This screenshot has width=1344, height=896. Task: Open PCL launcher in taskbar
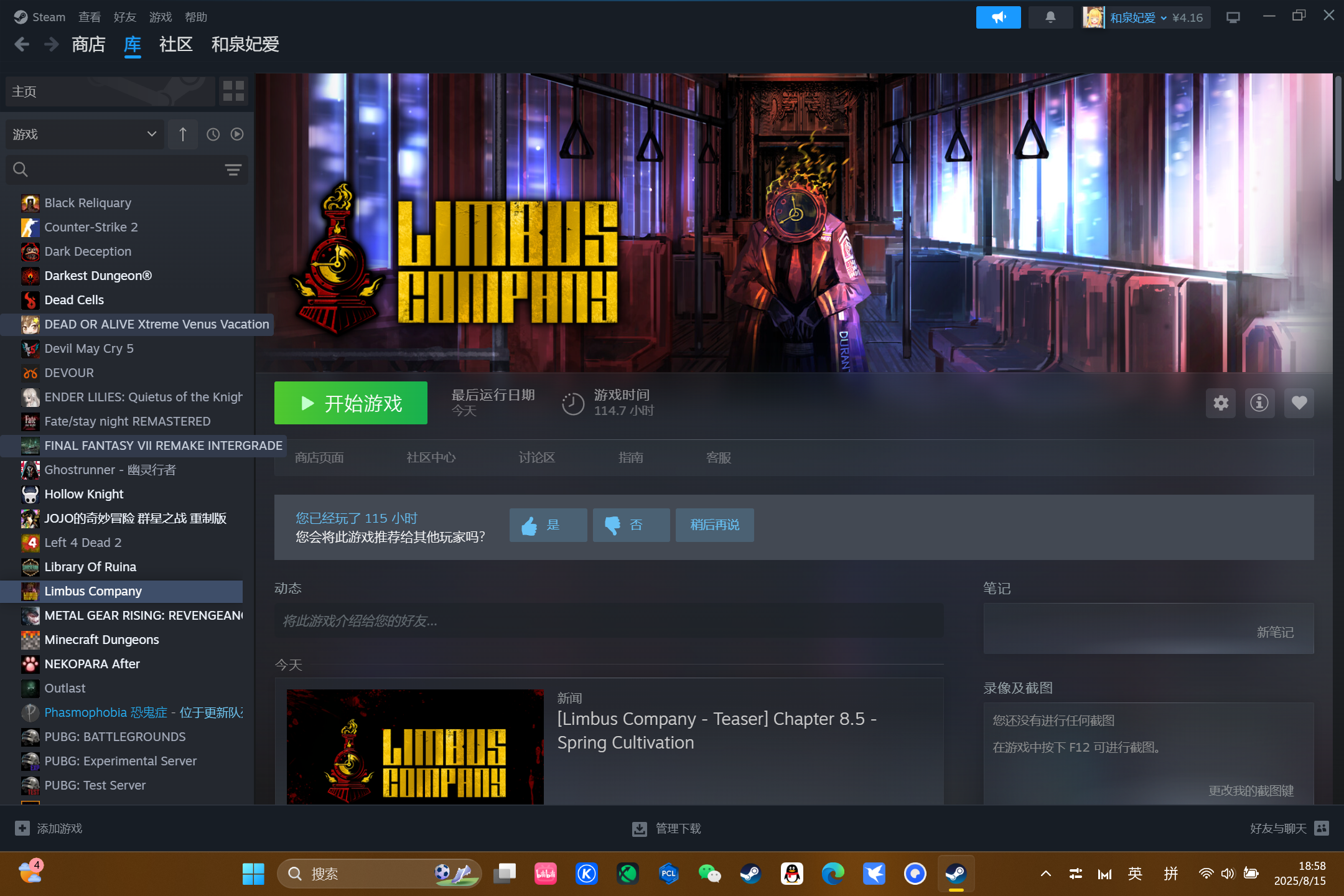[668, 874]
